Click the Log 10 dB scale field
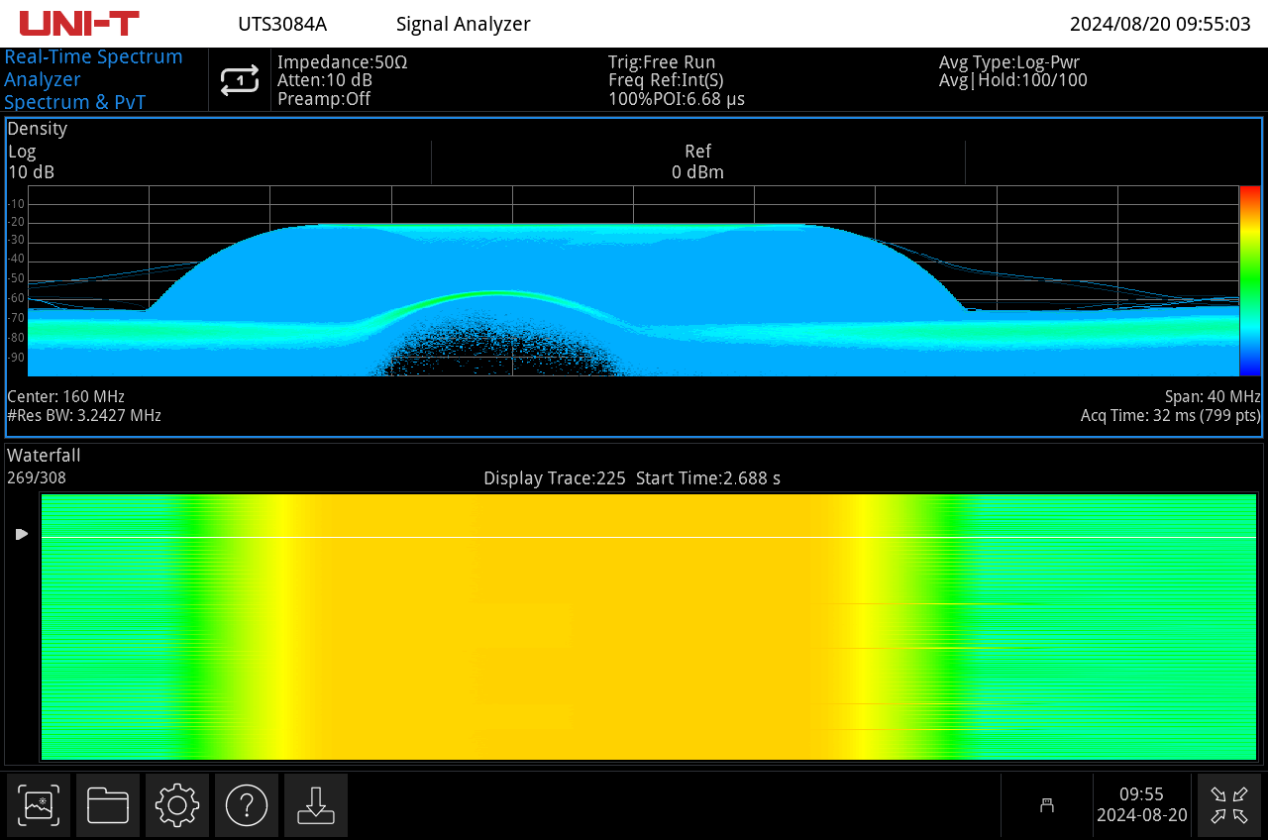 (31, 162)
